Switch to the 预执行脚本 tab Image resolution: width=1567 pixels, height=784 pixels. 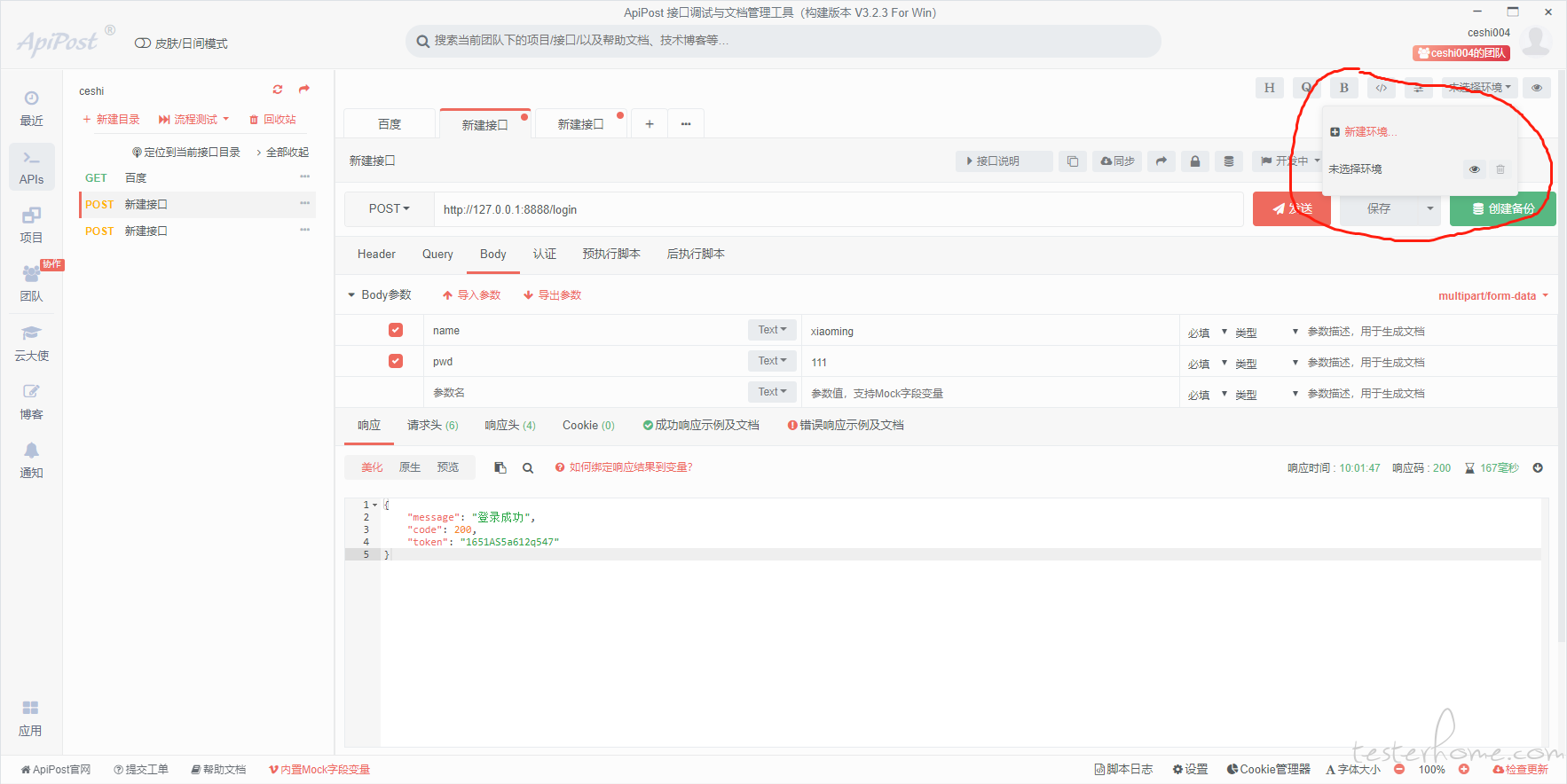[611, 255]
